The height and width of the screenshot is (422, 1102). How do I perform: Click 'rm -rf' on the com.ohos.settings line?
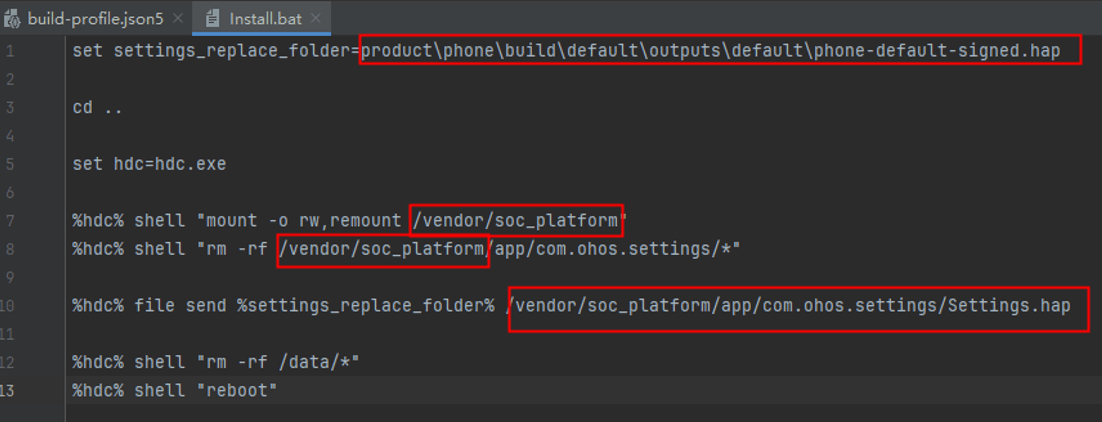pyautogui.click(x=238, y=249)
